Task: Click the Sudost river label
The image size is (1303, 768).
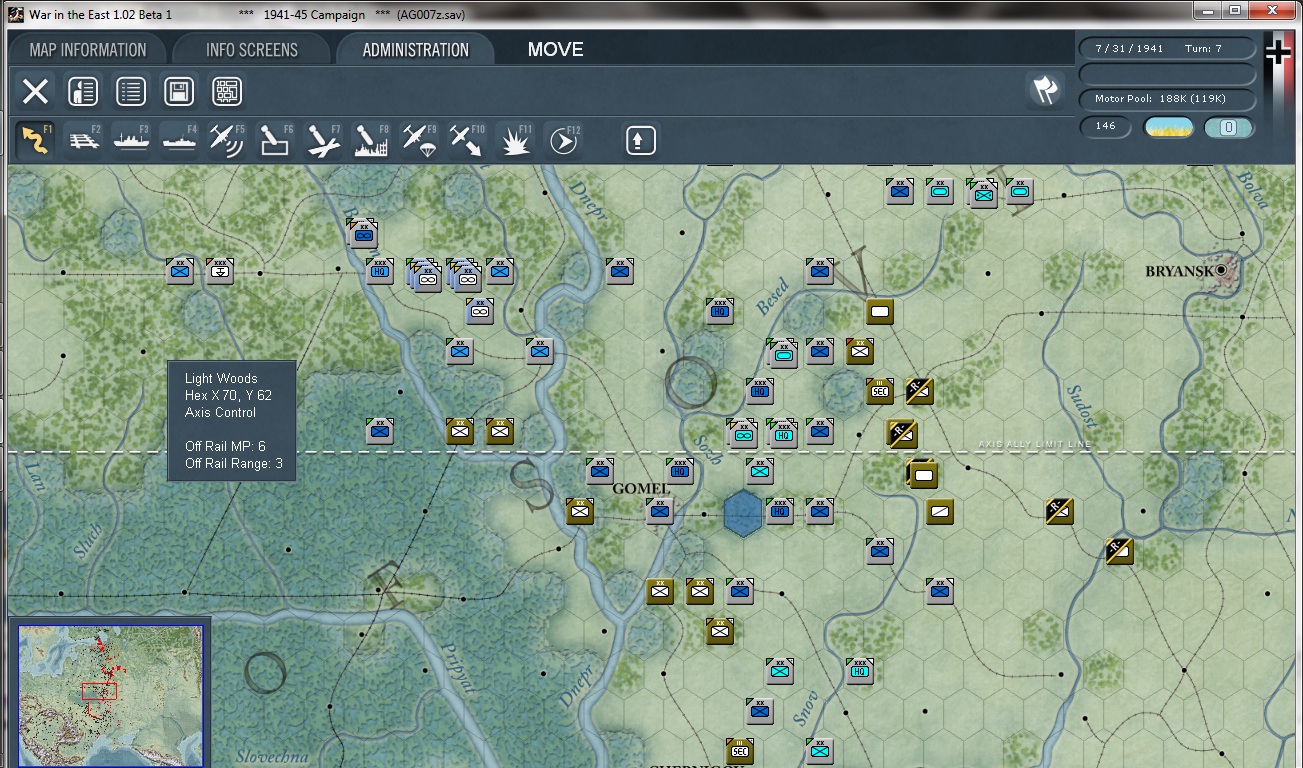Action: [1084, 409]
